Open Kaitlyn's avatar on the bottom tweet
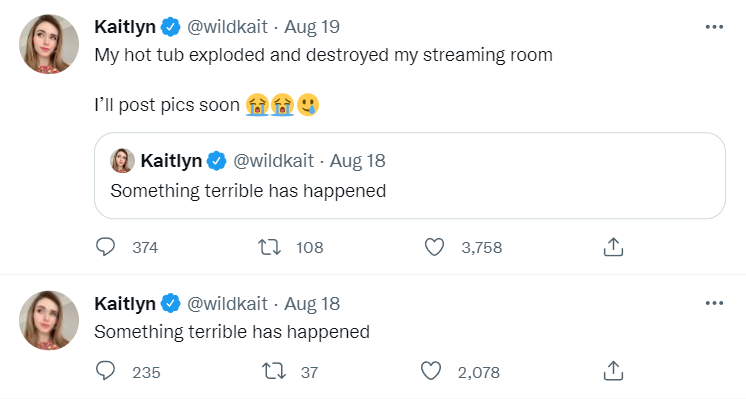 49,320
